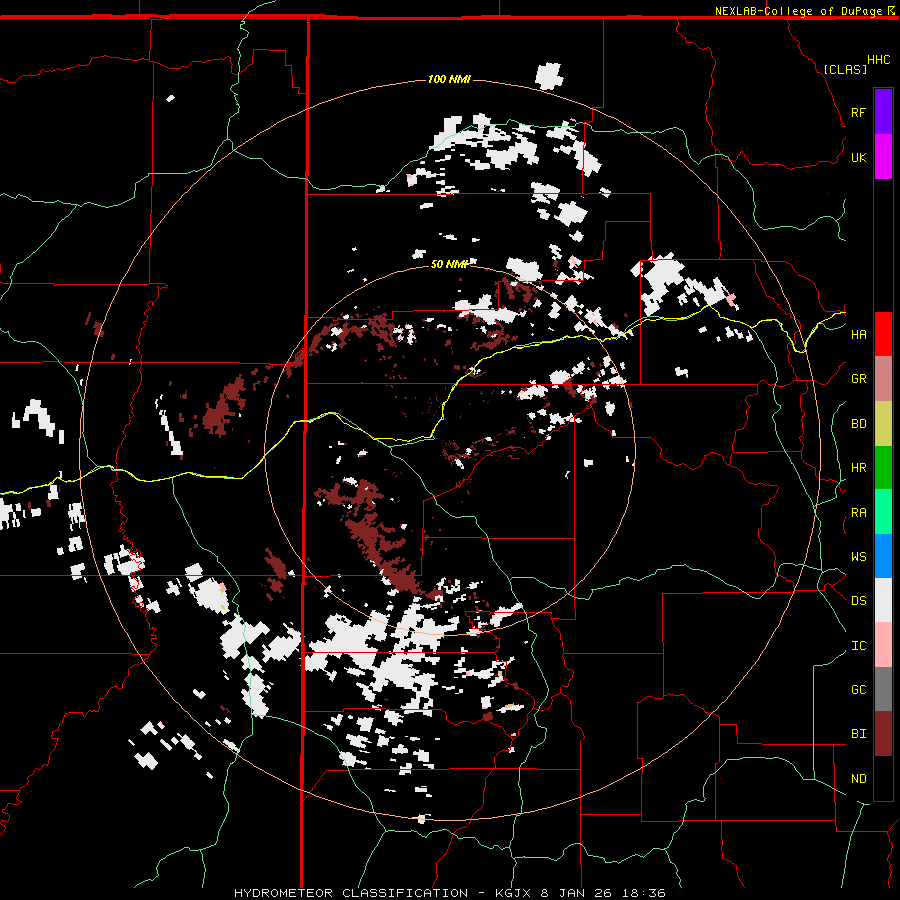Click the UK legend label

(858, 157)
